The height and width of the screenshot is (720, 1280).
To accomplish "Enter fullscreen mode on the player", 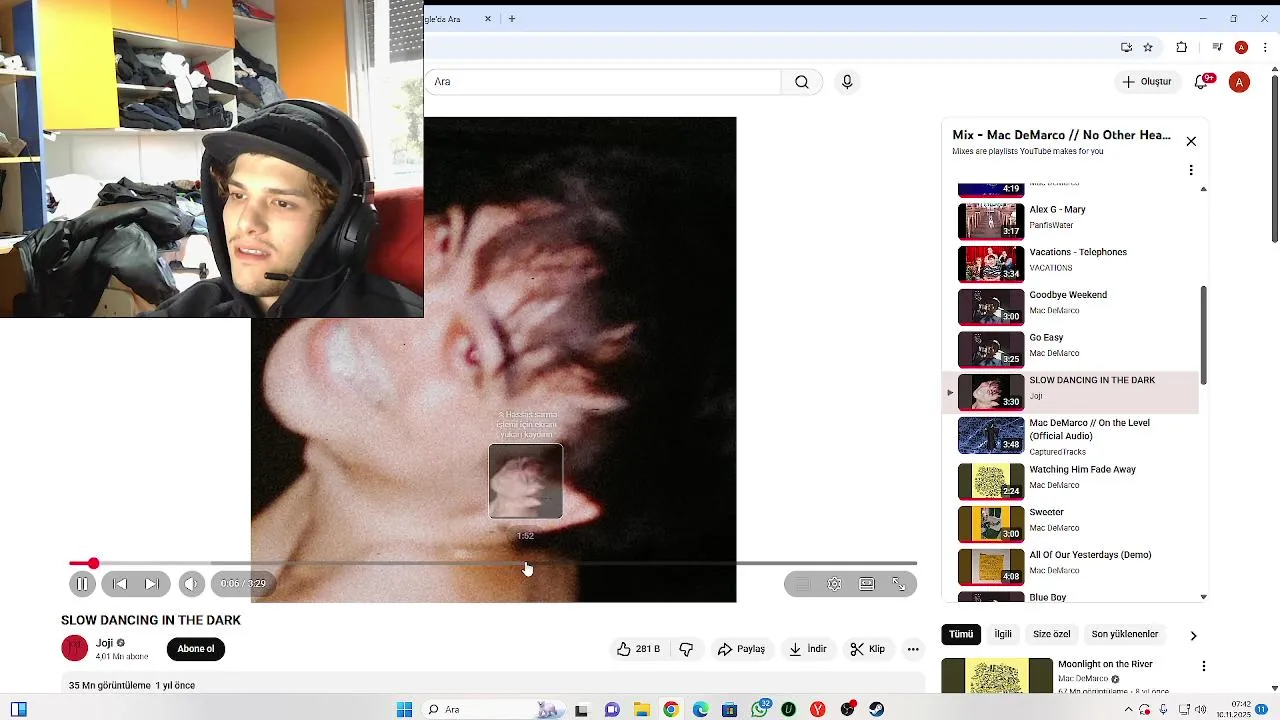I will [x=899, y=584].
